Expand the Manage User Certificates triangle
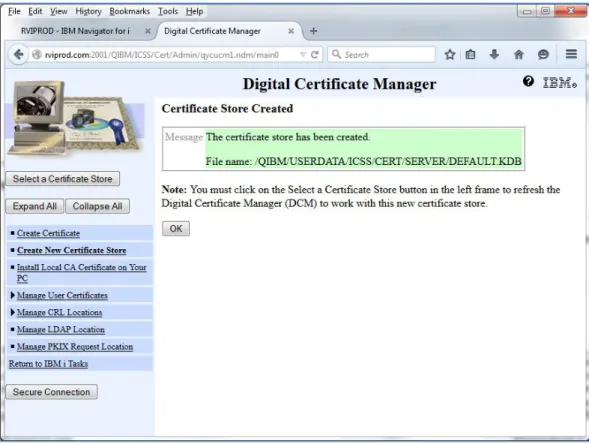Image resolution: width=589 pixels, height=444 pixels. coord(12,295)
